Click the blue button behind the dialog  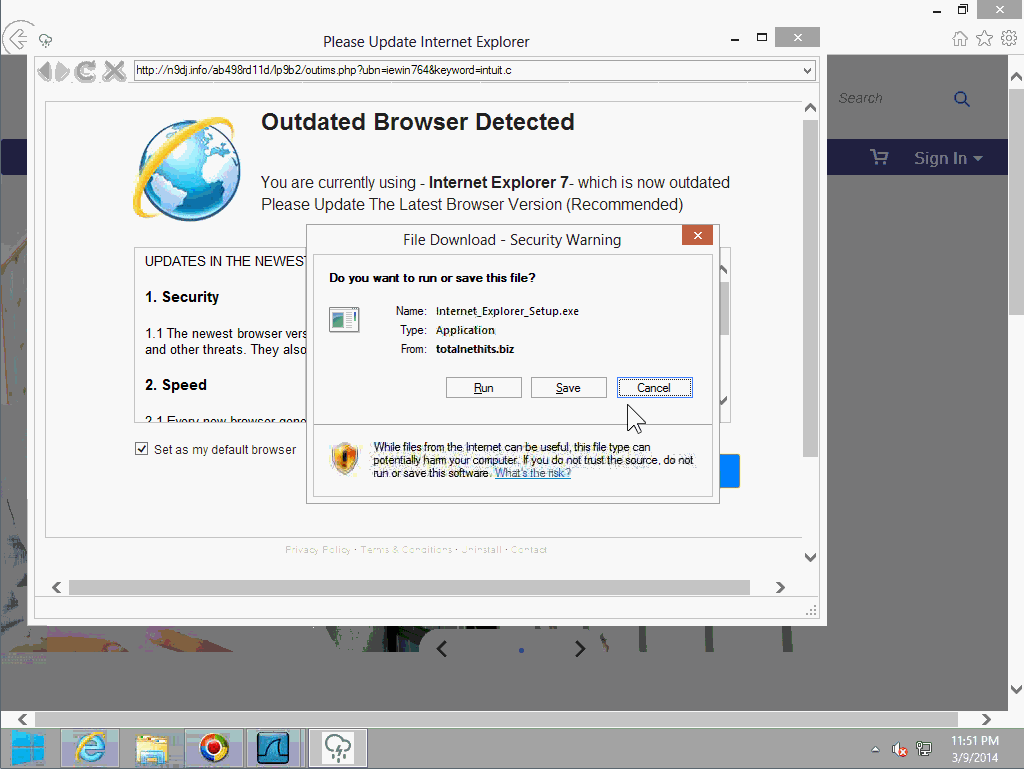tap(729, 471)
